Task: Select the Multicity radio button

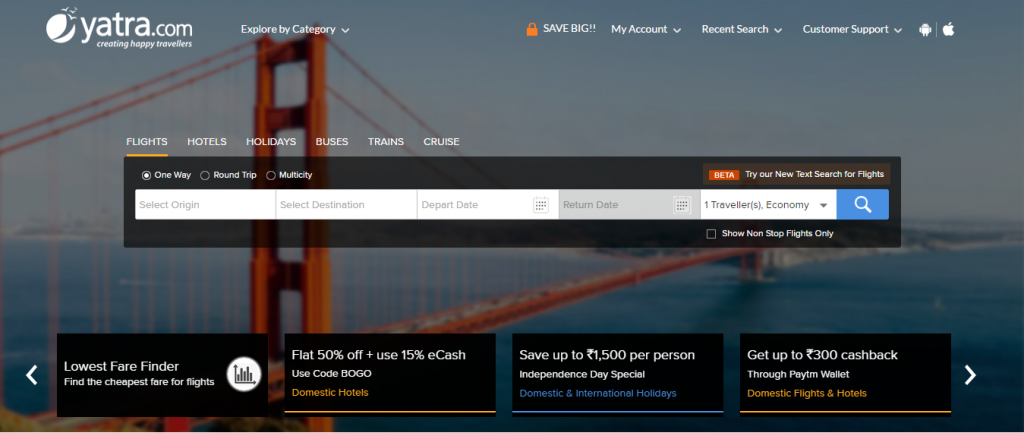Action: (270, 175)
